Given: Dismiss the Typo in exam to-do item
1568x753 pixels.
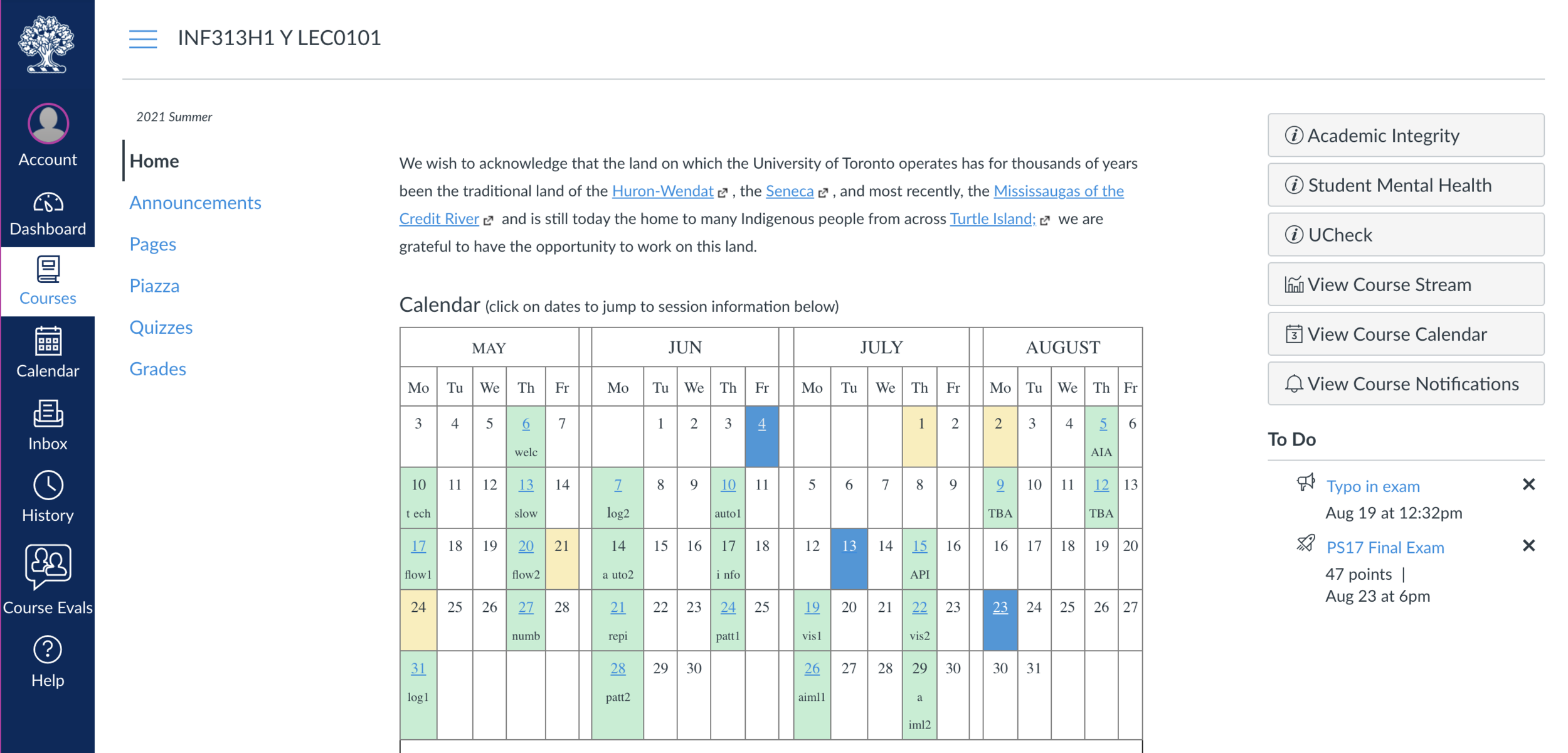Looking at the screenshot, I should pyautogui.click(x=1528, y=484).
